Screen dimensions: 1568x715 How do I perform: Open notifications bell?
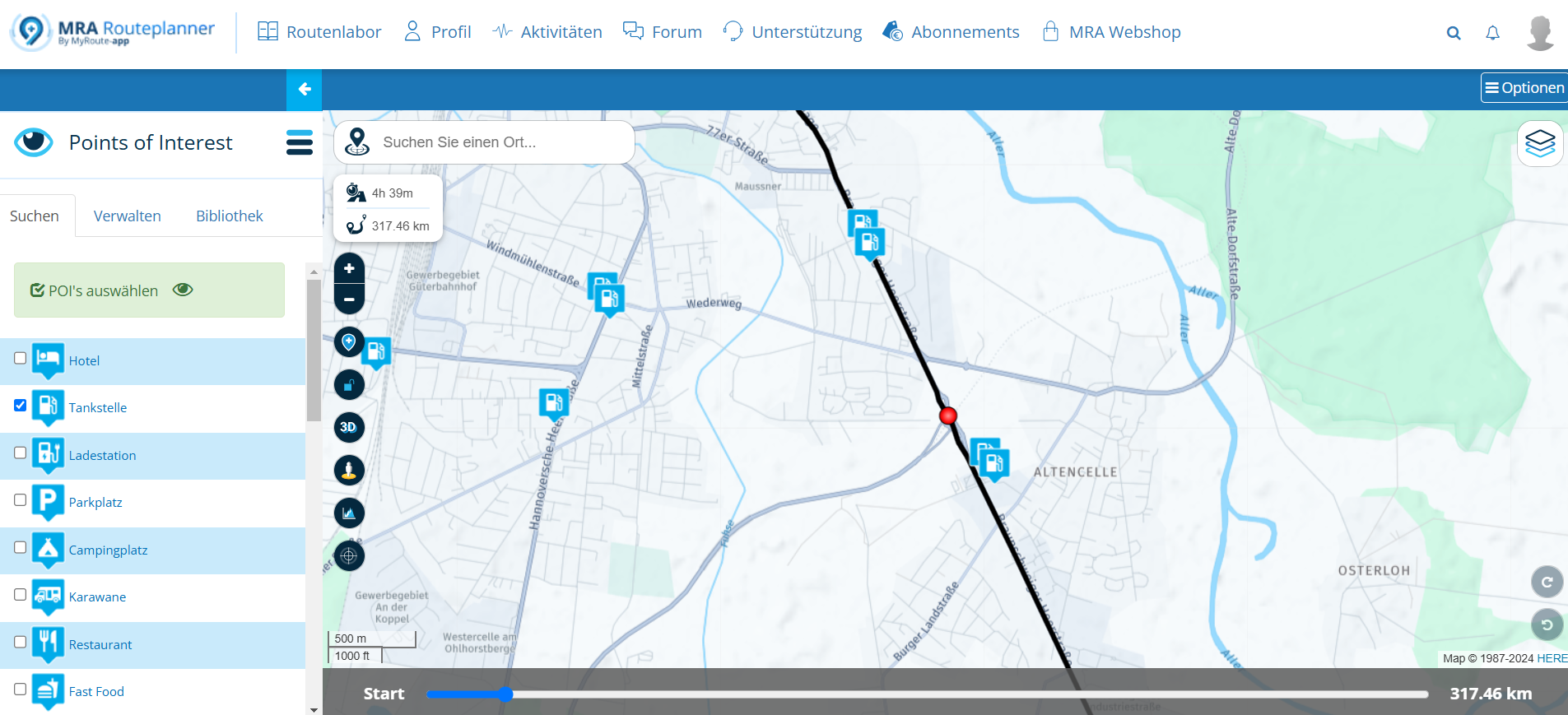1492,33
